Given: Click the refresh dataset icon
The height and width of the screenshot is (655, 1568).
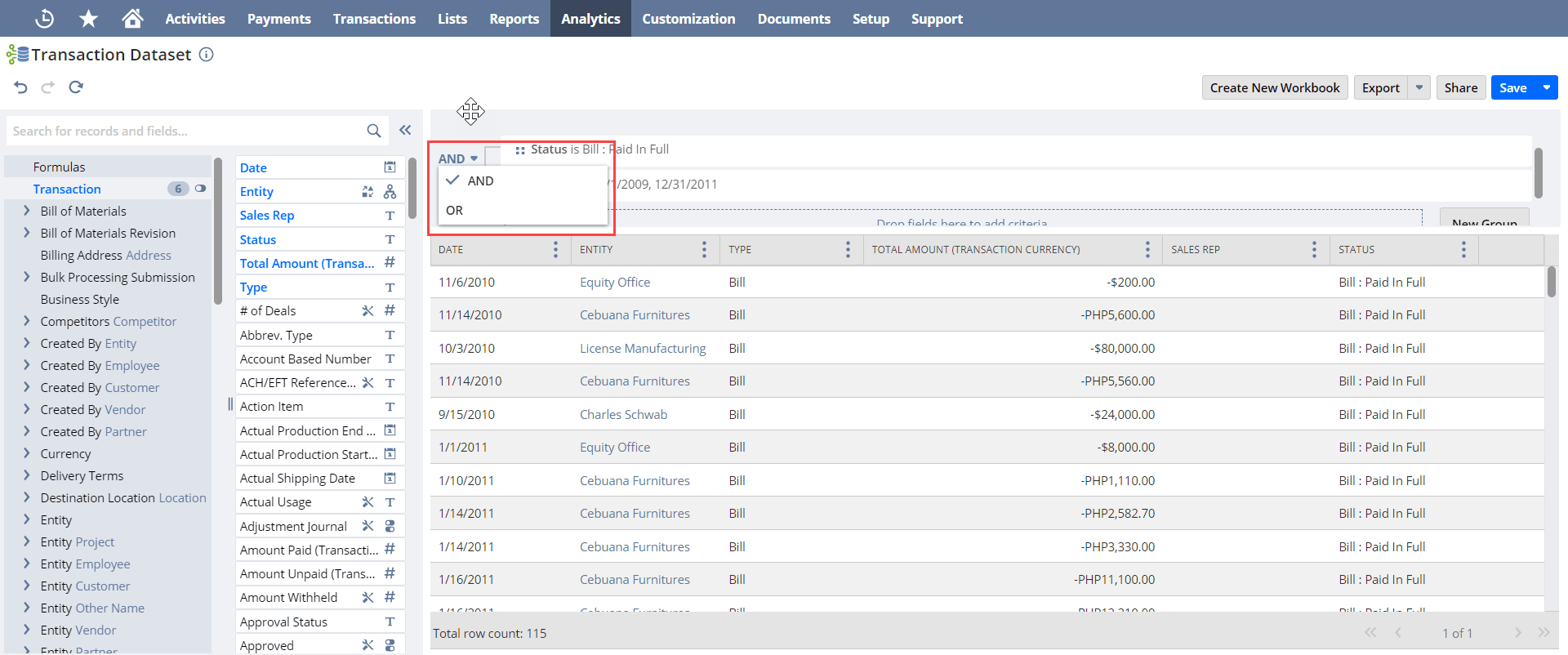Looking at the screenshot, I should (76, 87).
